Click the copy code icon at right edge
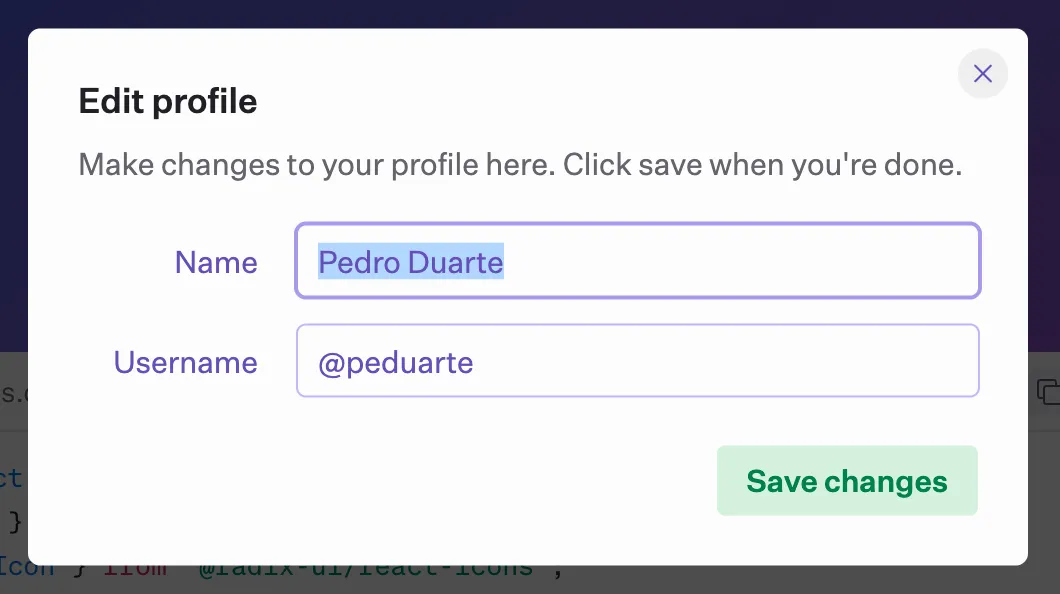Viewport: 1060px width, 594px height. pyautogui.click(x=1048, y=391)
